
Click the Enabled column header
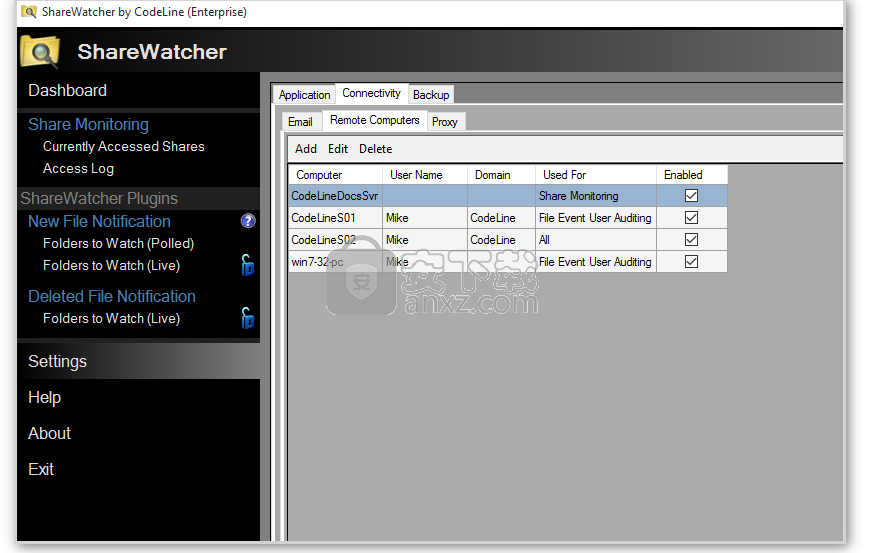coord(692,175)
